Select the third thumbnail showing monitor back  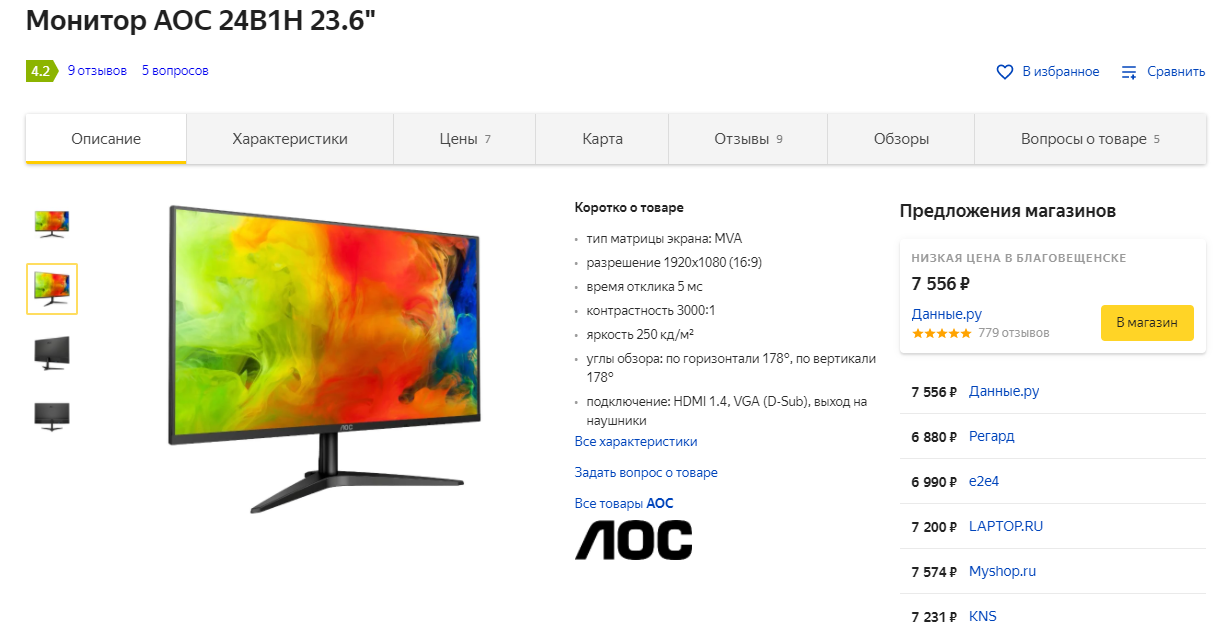[x=52, y=353]
